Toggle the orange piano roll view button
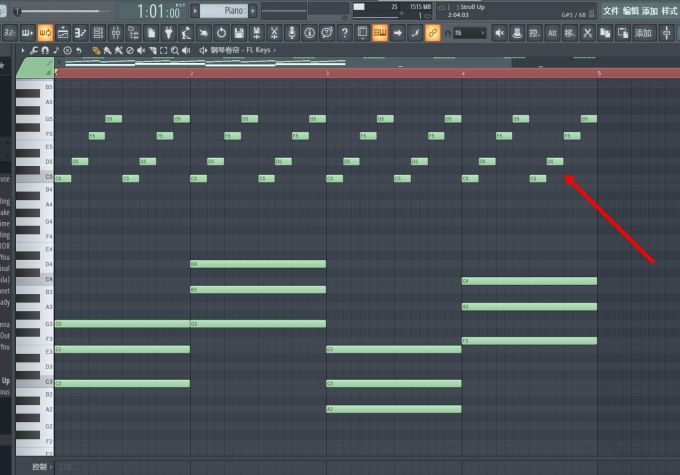This screenshot has width=680, height=475. tap(380, 33)
